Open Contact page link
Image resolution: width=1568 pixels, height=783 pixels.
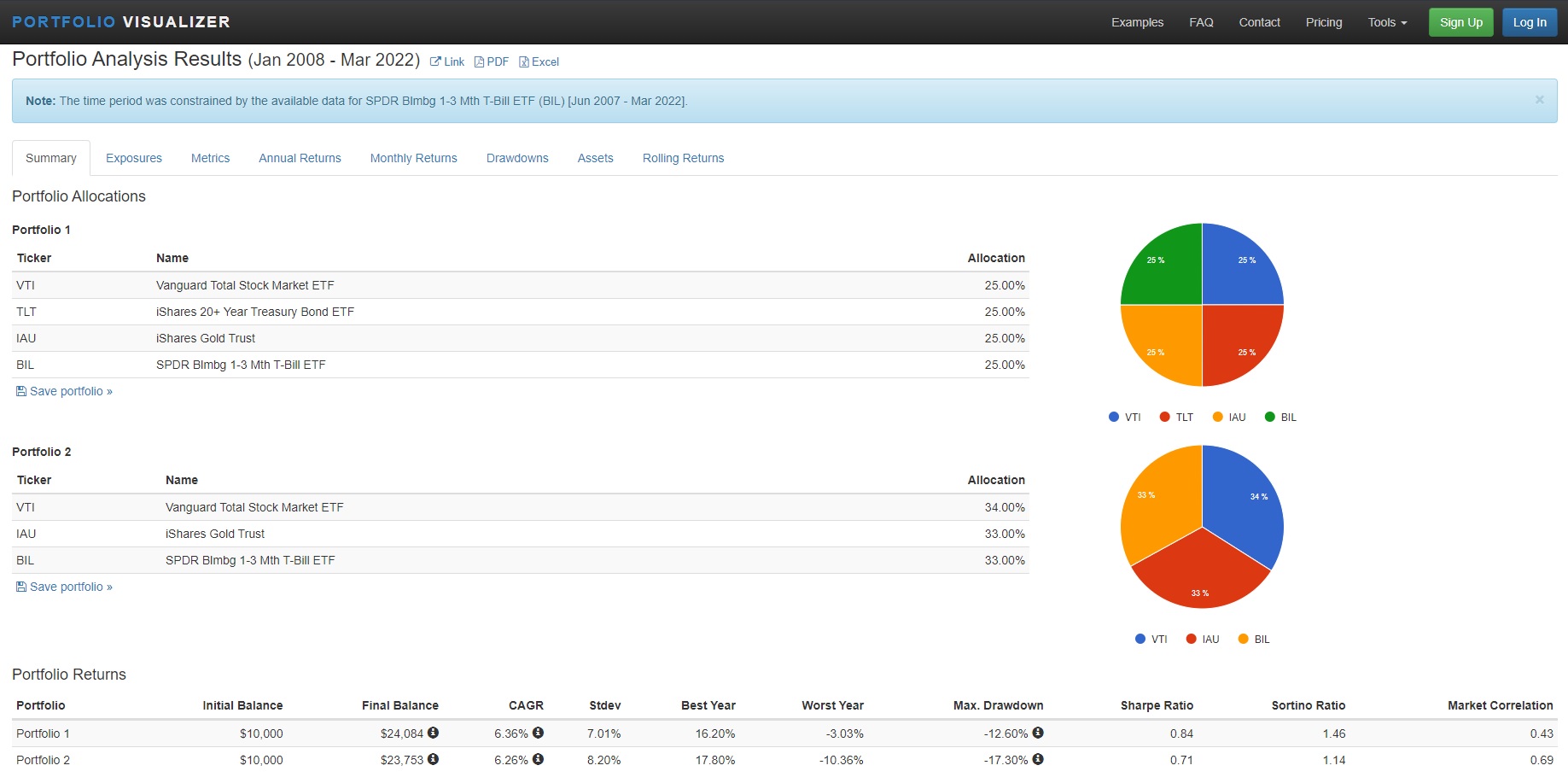[x=1259, y=22]
